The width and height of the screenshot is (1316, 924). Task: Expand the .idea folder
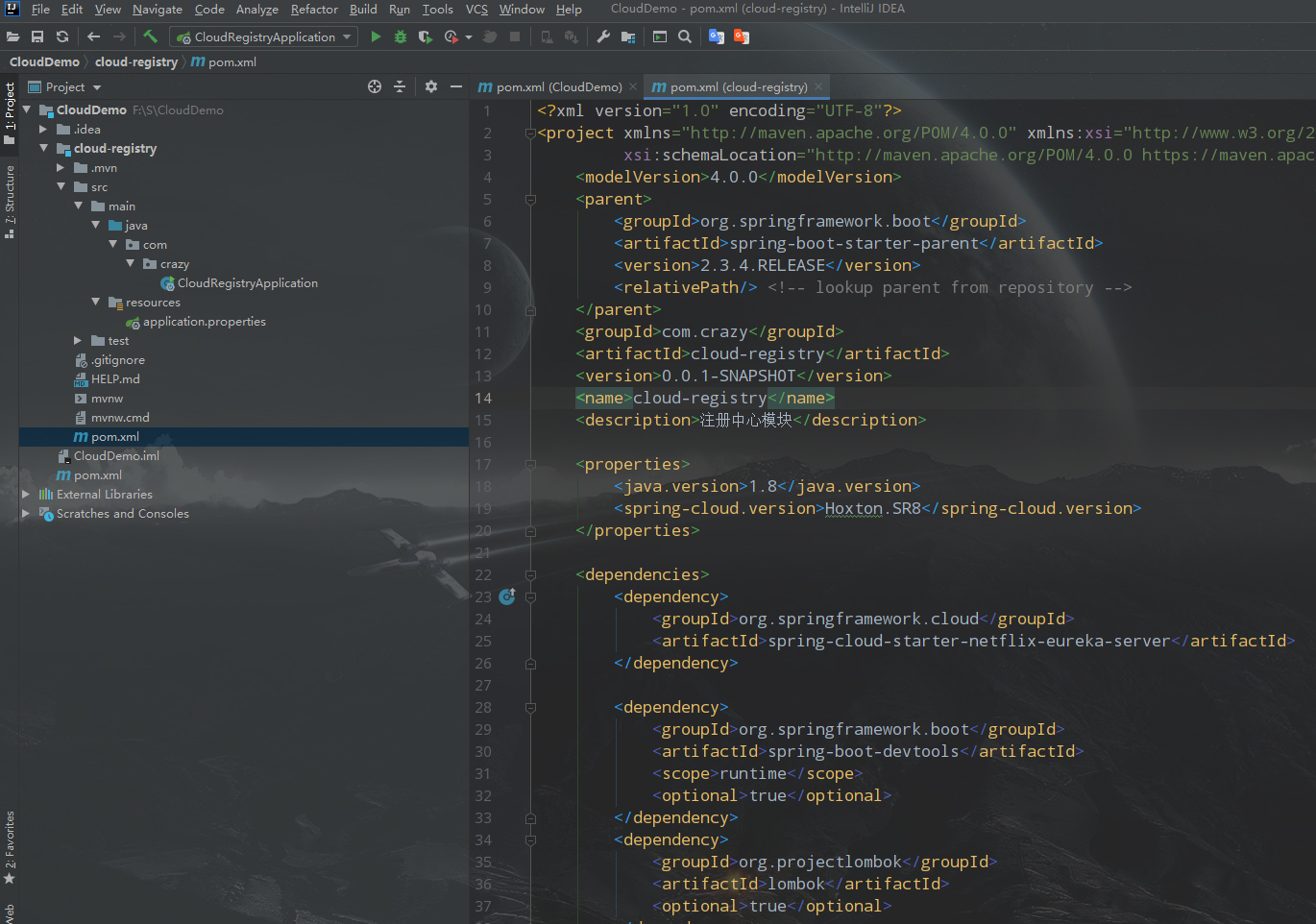click(x=43, y=129)
